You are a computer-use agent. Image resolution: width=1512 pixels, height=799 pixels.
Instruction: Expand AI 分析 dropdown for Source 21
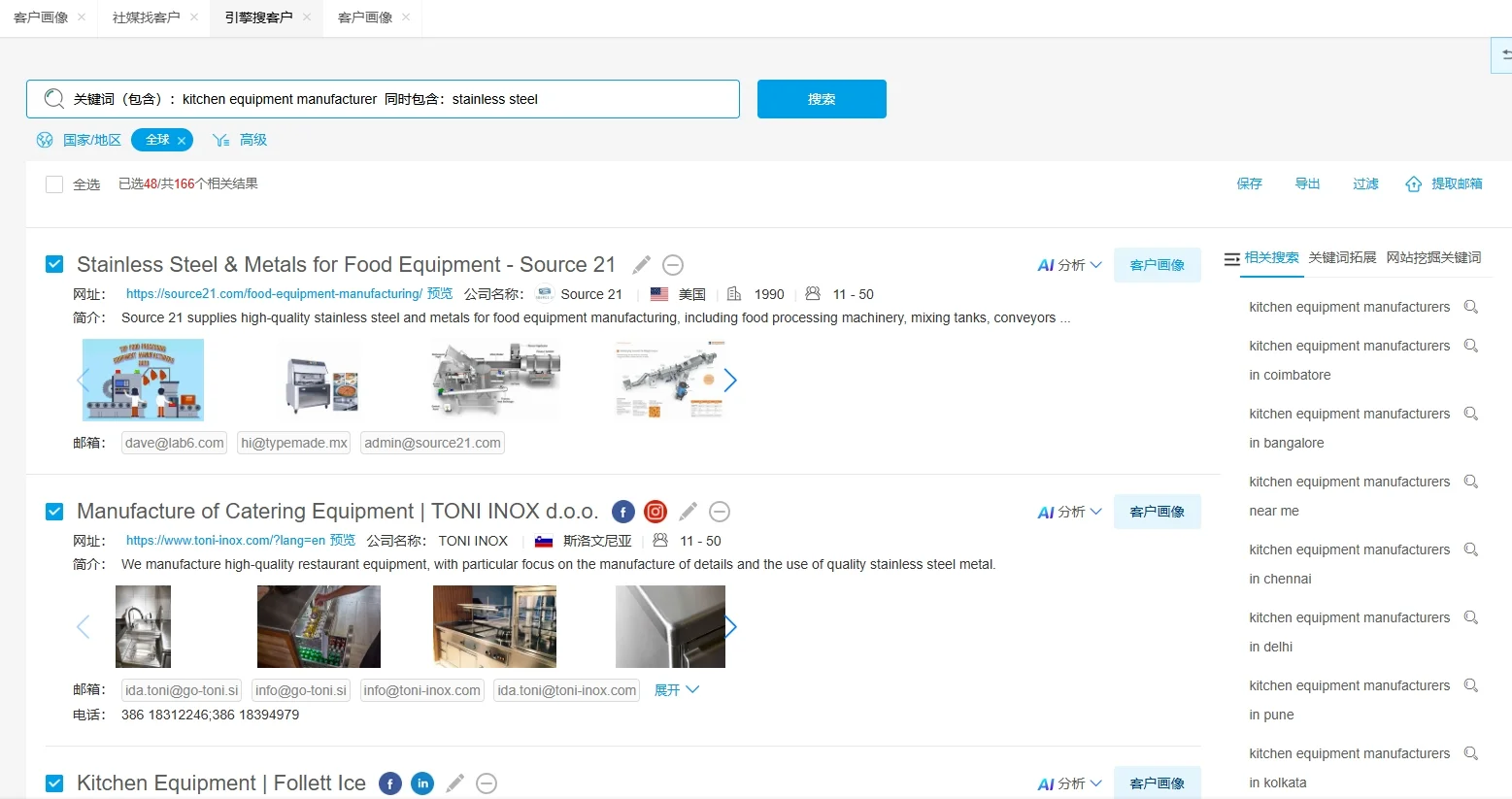point(1069,265)
